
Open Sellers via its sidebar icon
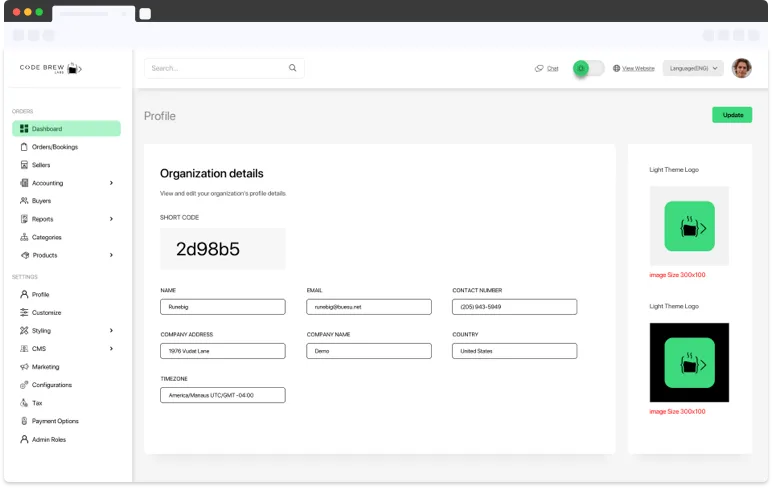pyautogui.click(x=24, y=165)
